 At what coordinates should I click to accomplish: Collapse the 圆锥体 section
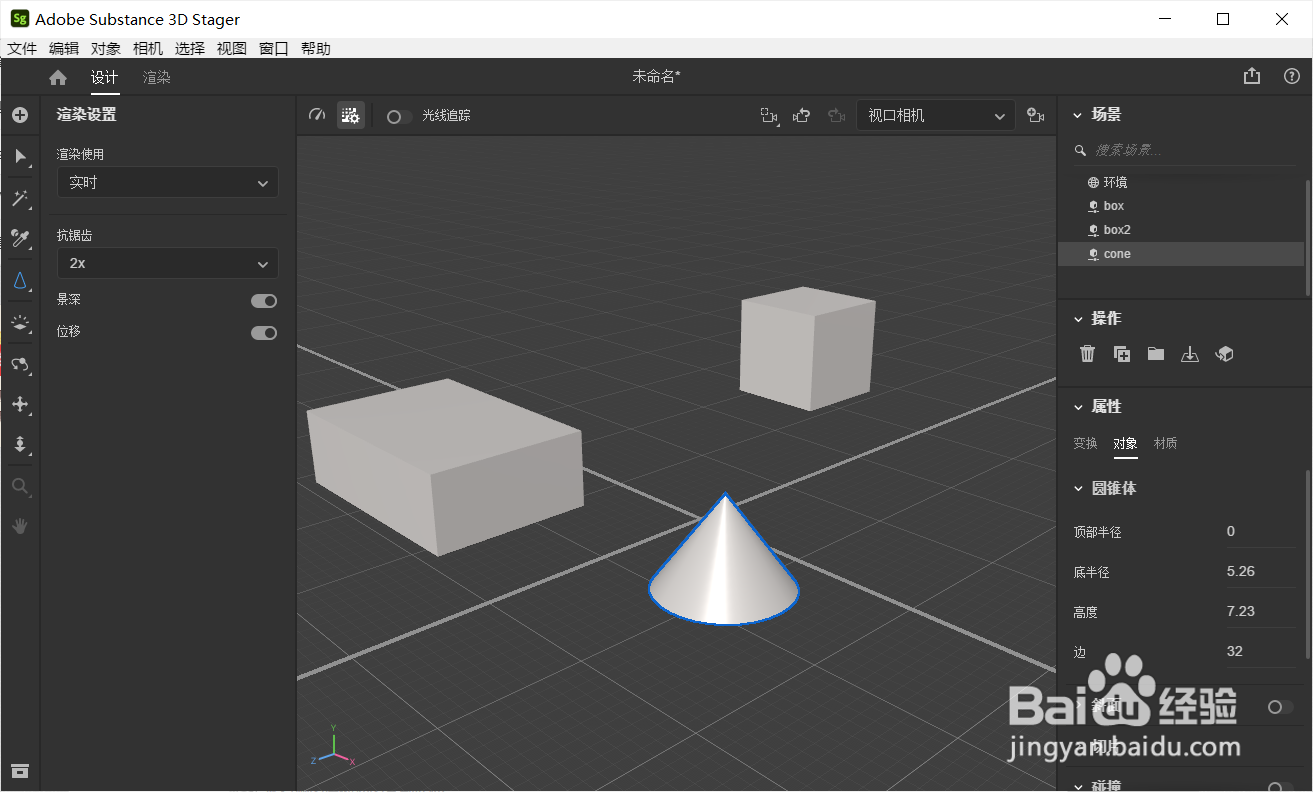1078,489
